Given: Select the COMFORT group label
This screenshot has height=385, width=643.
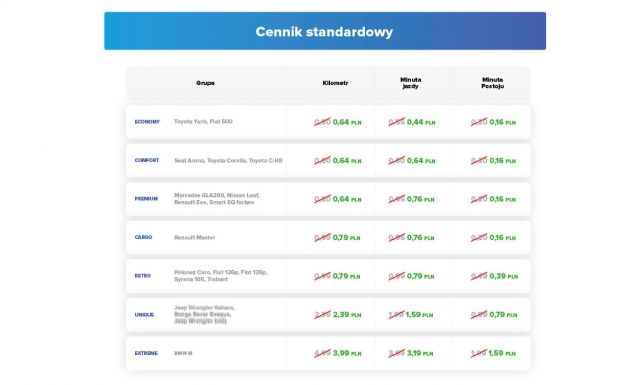Looking at the screenshot, I should [x=147, y=160].
